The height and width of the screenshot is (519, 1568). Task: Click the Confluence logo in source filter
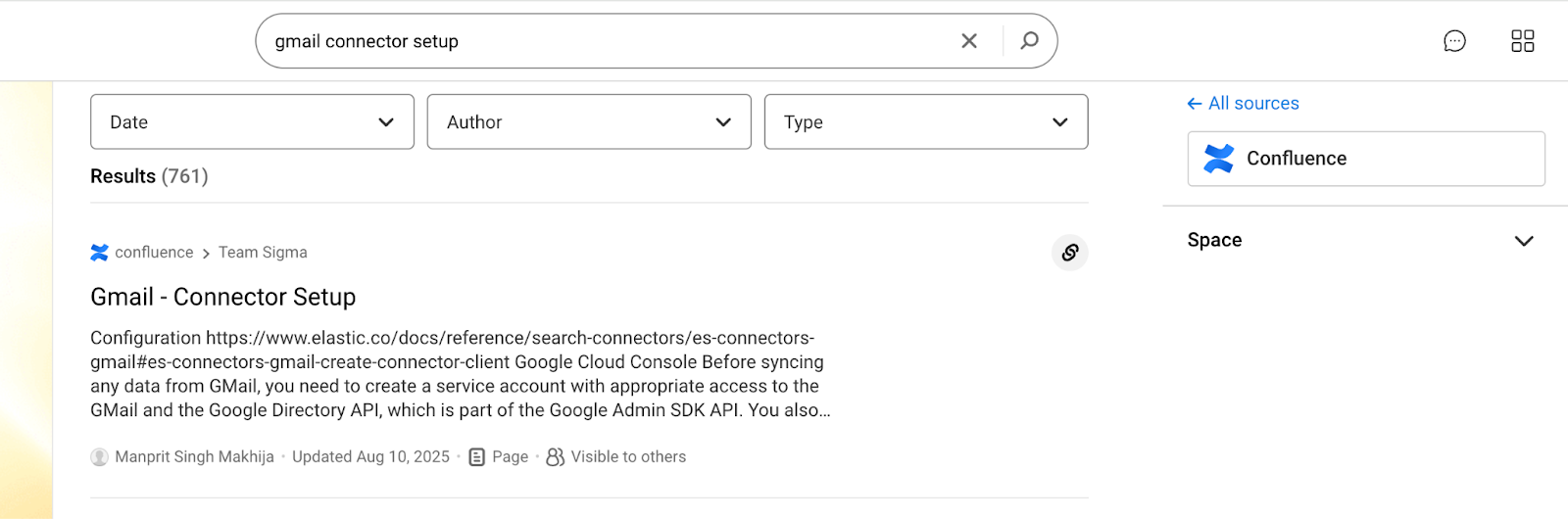click(x=1218, y=159)
